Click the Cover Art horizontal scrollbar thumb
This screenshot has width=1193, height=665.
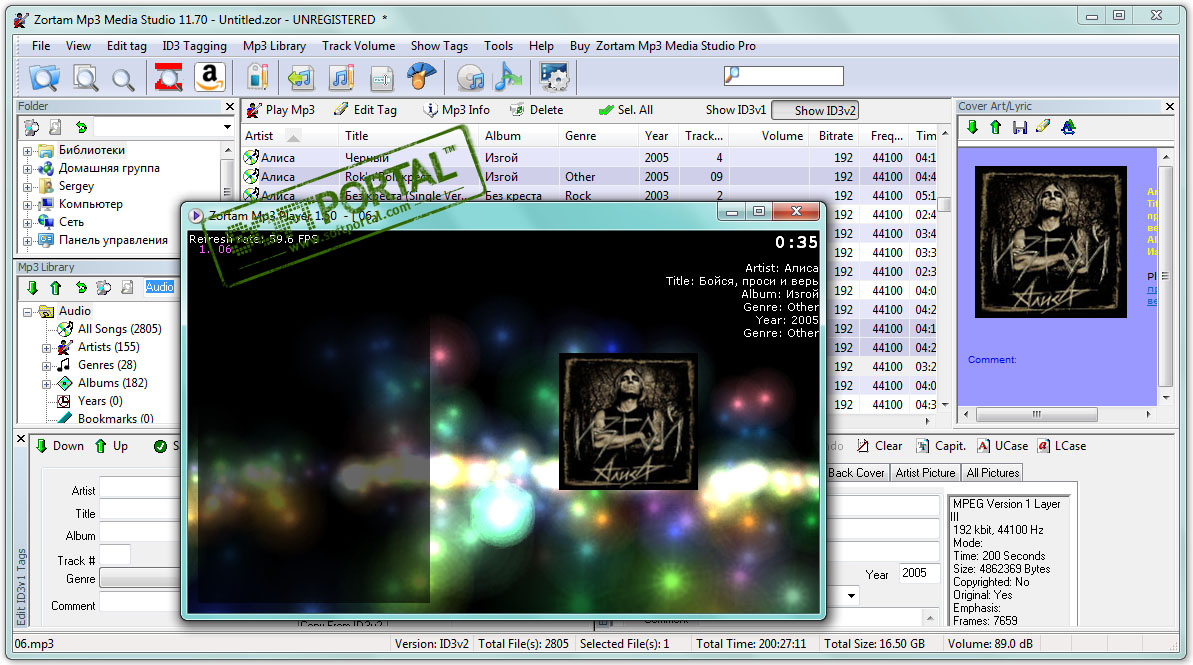(x=1036, y=415)
